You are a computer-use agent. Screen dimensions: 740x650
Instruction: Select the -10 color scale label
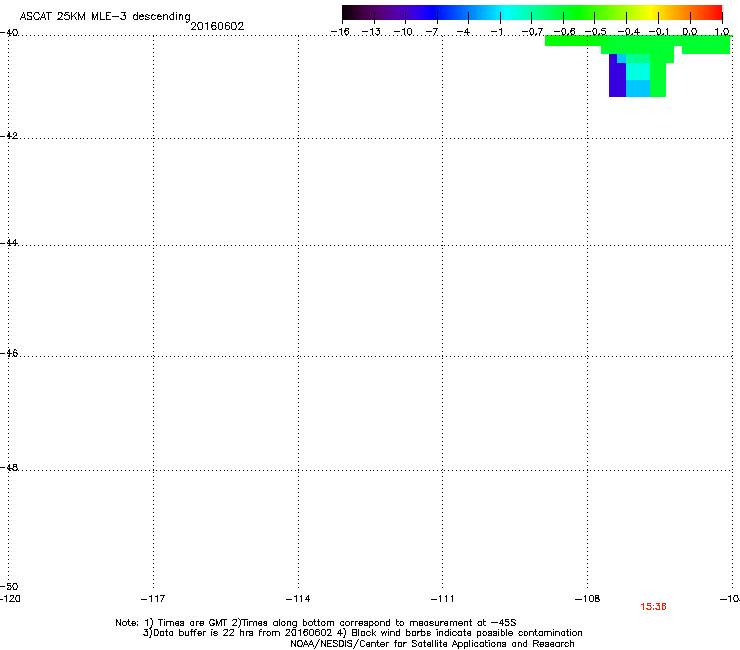[403, 32]
